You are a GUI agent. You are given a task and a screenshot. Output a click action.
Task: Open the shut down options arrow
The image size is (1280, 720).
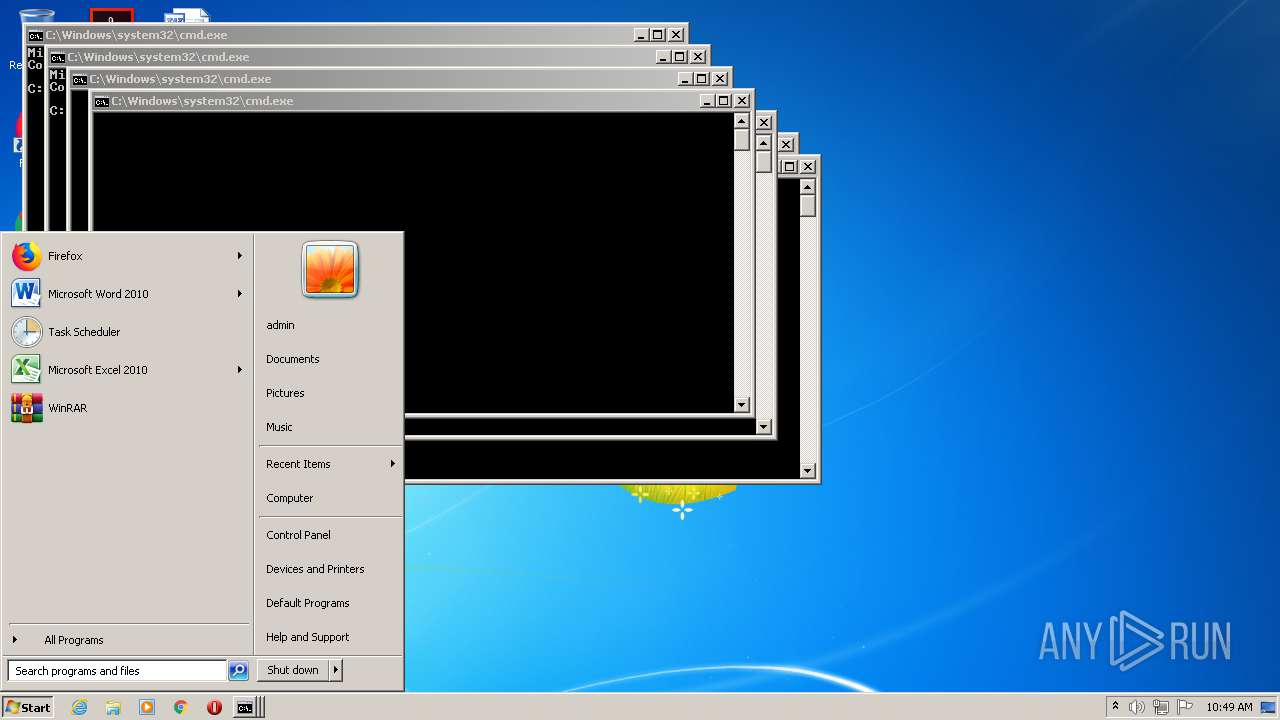coord(336,670)
